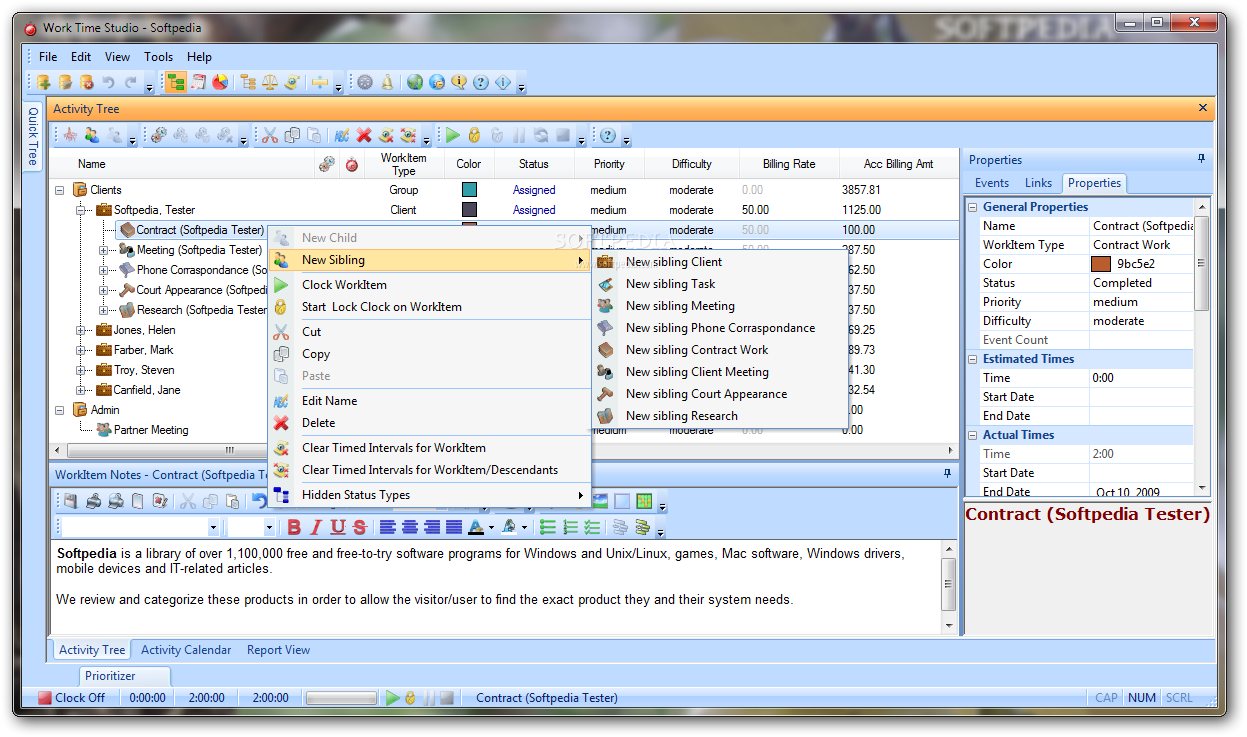Click the round blue help question mark icon
Viewport: 1247px width, 737px height.
pyautogui.click(x=481, y=82)
